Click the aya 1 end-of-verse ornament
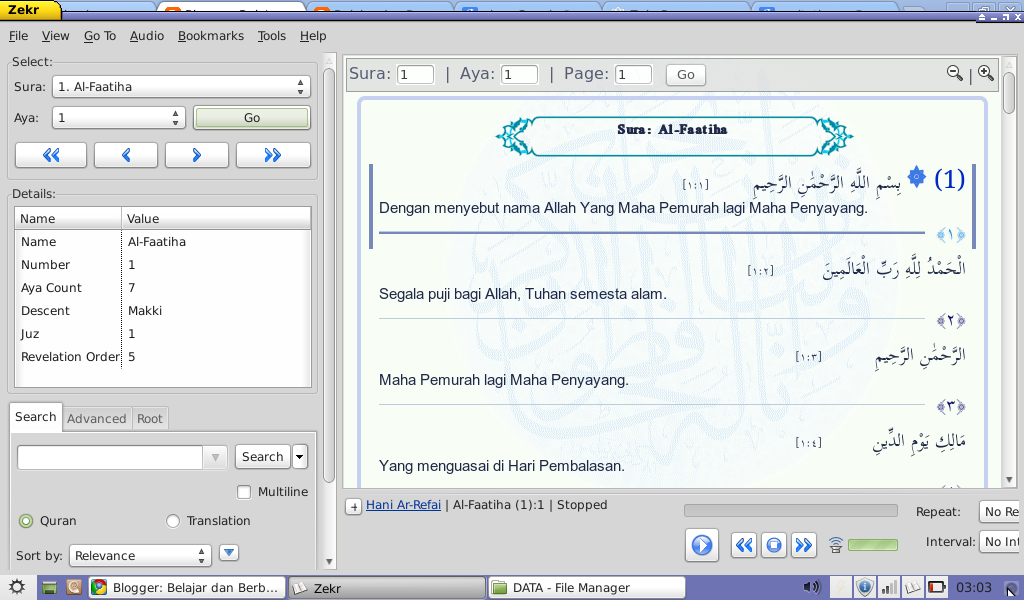 click(x=951, y=234)
